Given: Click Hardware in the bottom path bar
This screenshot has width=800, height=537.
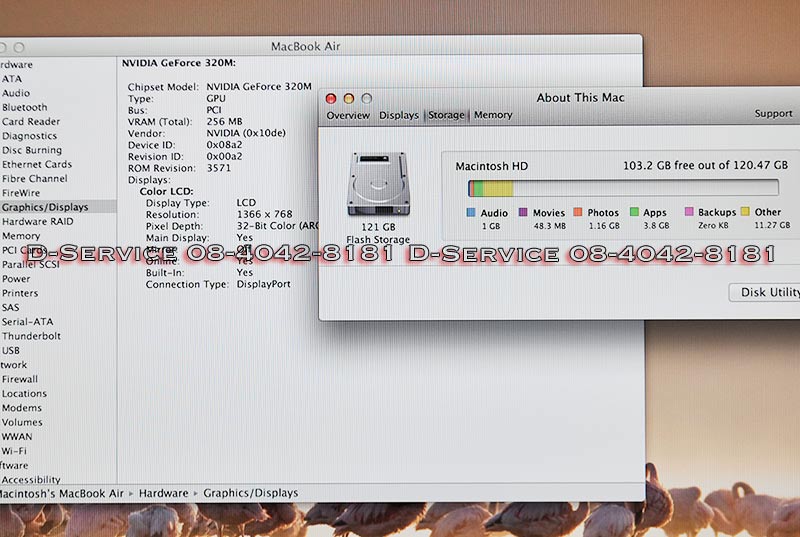Looking at the screenshot, I should coord(163,493).
